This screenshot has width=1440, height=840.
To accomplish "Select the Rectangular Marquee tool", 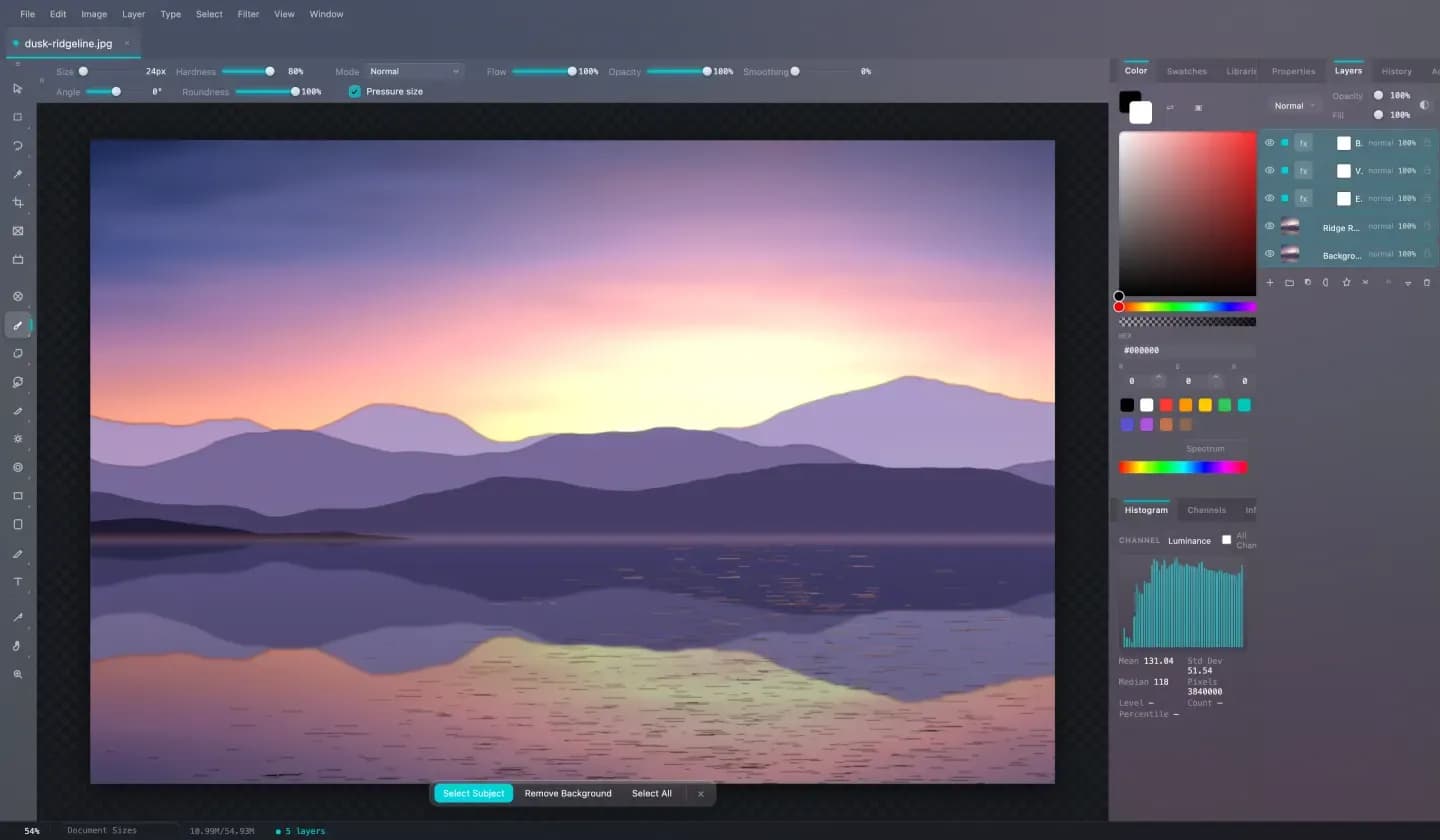I will click(x=17, y=117).
